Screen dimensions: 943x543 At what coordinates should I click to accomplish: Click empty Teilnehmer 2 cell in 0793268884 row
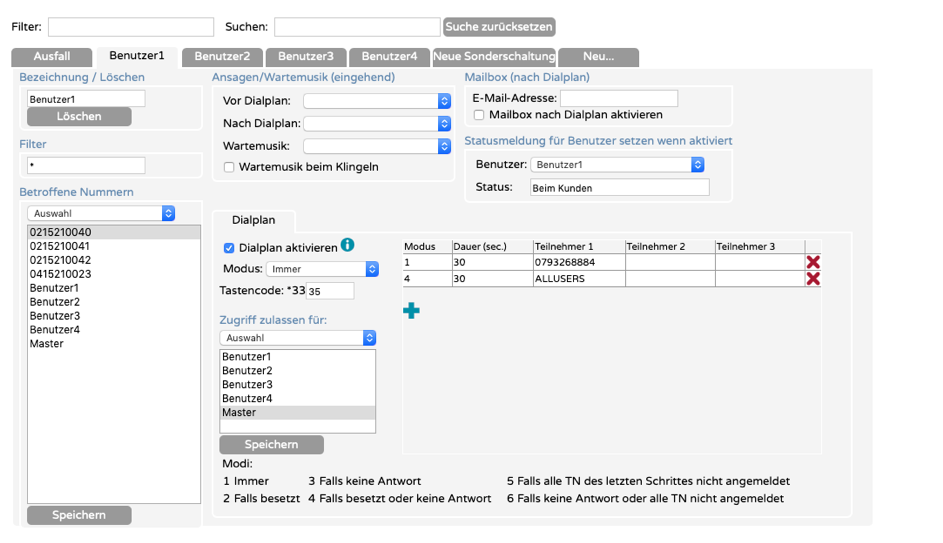pyautogui.click(x=670, y=262)
